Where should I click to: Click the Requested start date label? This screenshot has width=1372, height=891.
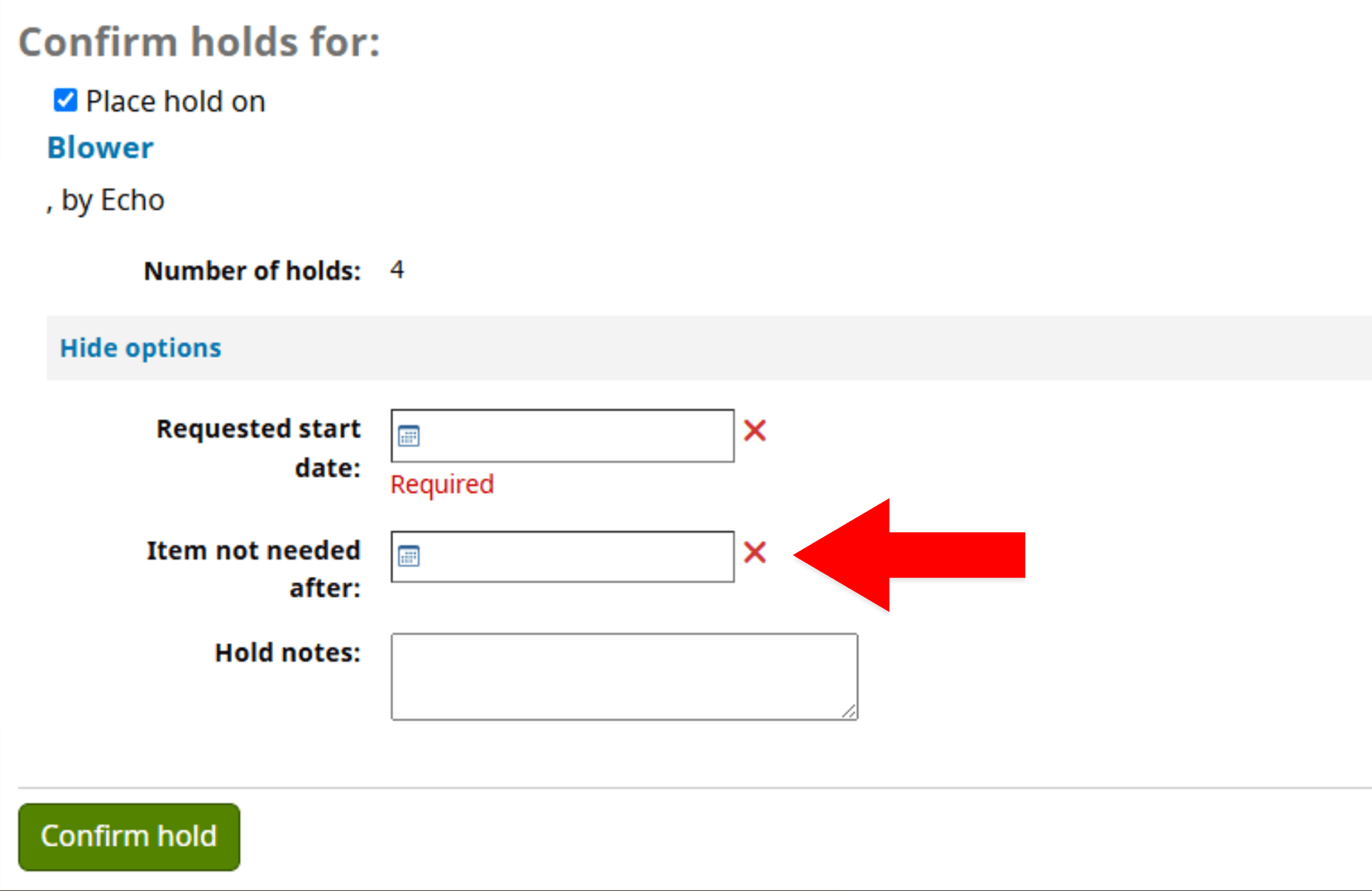click(x=258, y=448)
